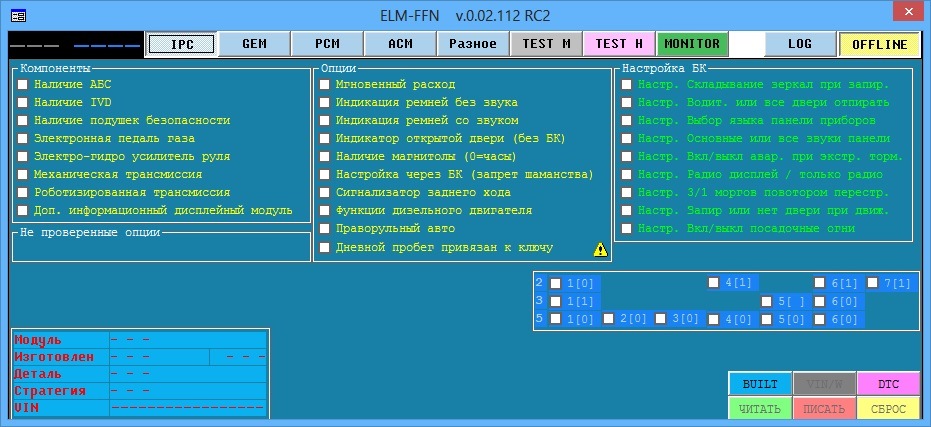Click the yellow warning triangle icon
931x427 pixels.
point(600,250)
